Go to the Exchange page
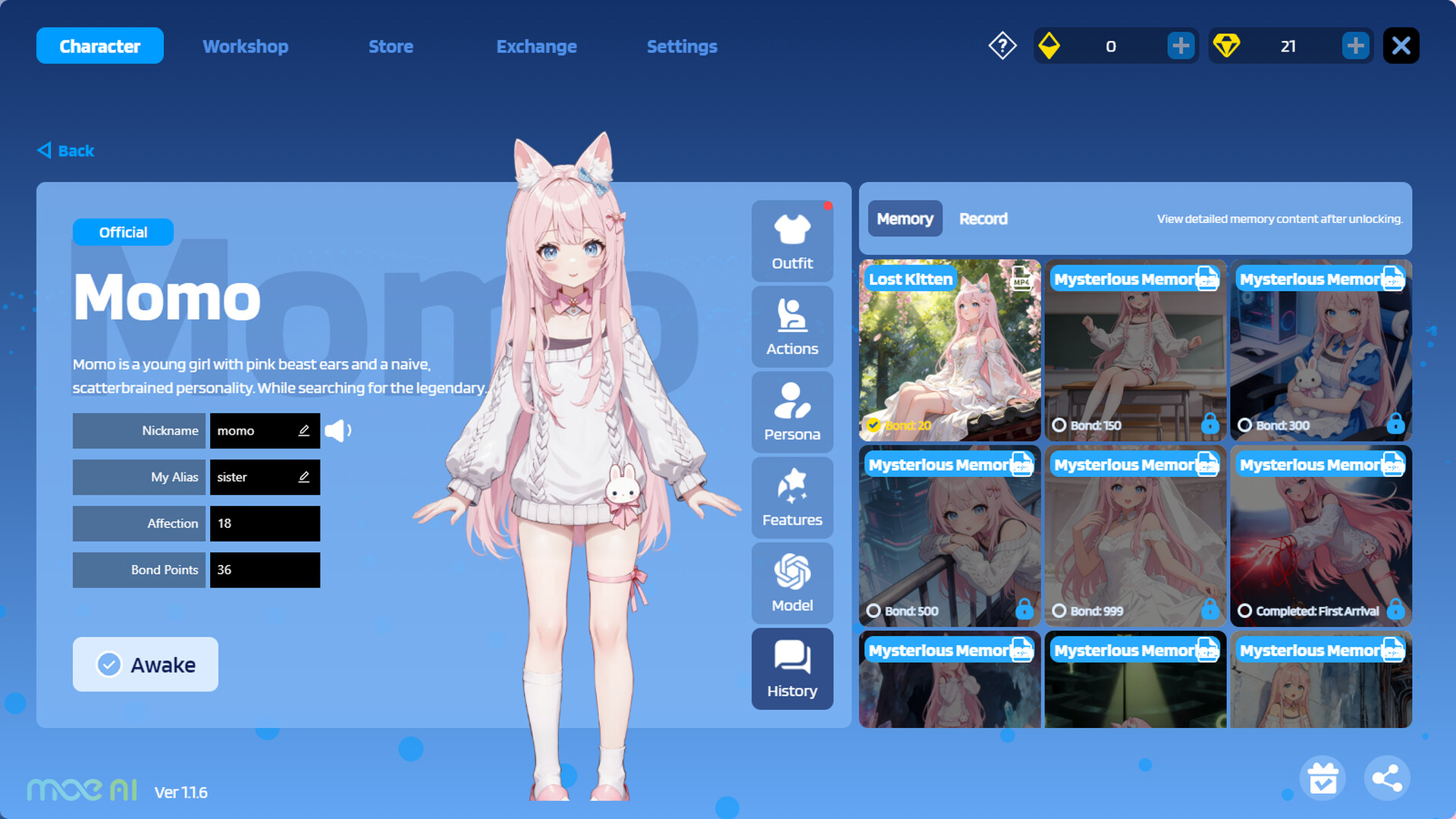Image resolution: width=1456 pixels, height=819 pixels. tap(536, 45)
